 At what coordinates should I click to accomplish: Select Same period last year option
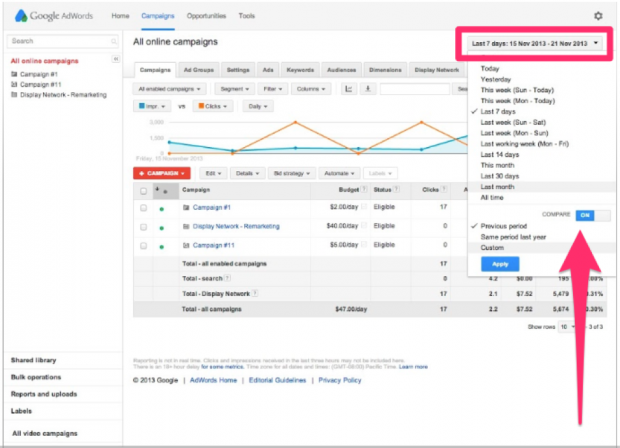[x=513, y=237]
